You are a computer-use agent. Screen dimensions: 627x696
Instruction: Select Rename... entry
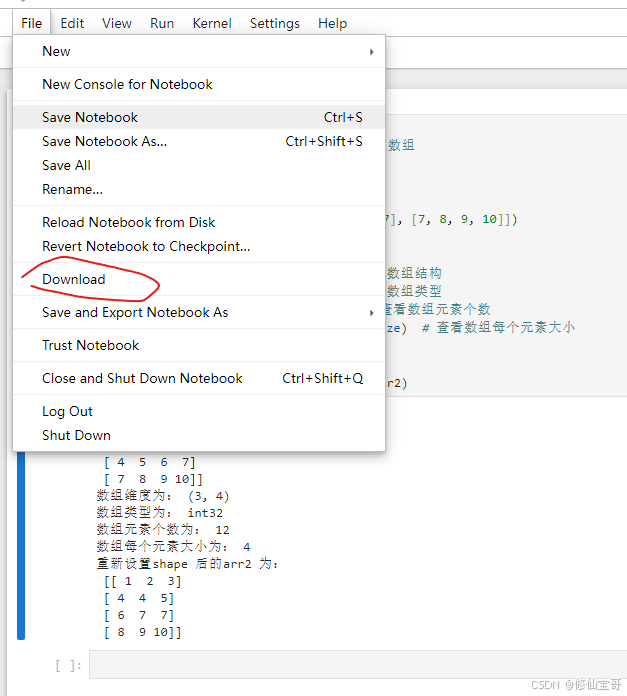coord(199,190)
